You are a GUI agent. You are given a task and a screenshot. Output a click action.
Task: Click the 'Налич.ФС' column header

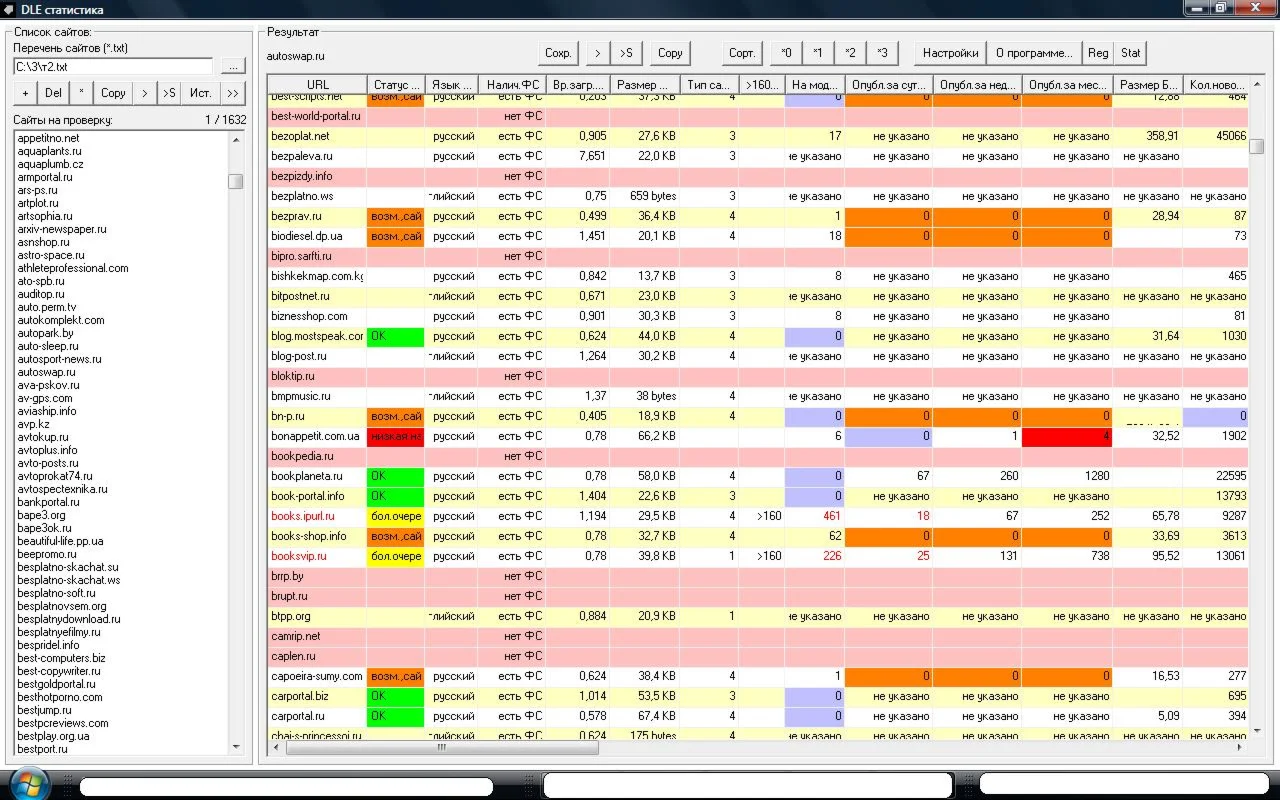pos(512,85)
